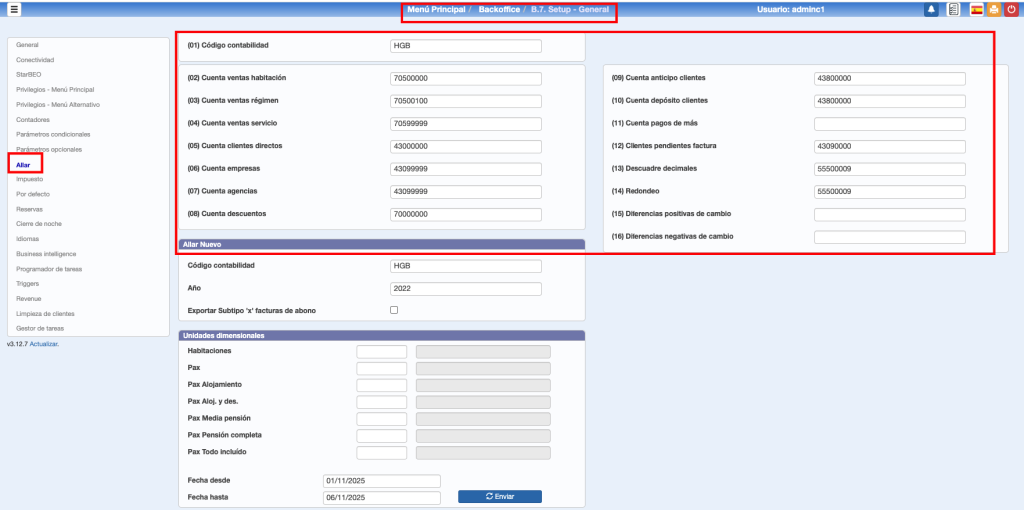Click the red power logout icon
The width and height of the screenshot is (1024, 510).
pos(1011,10)
